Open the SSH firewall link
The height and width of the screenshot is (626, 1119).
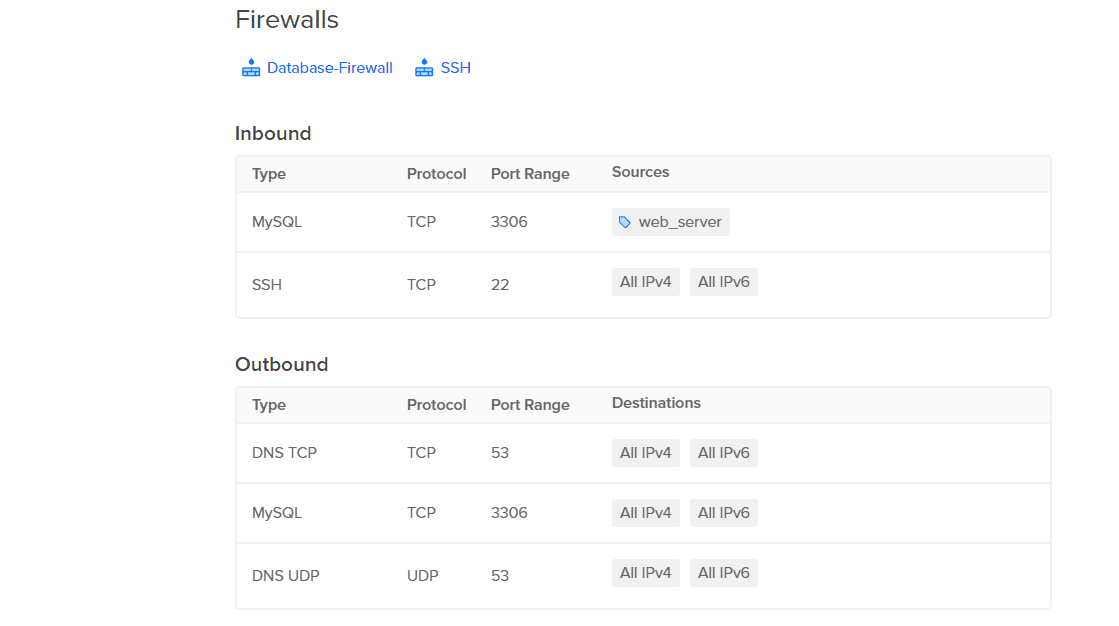(456, 67)
